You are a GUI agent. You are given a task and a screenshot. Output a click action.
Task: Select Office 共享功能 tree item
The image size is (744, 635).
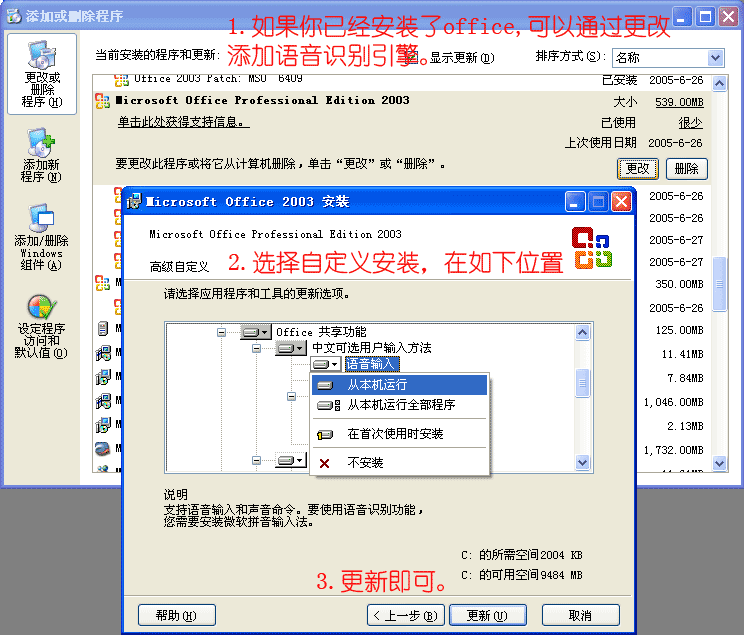click(x=321, y=332)
